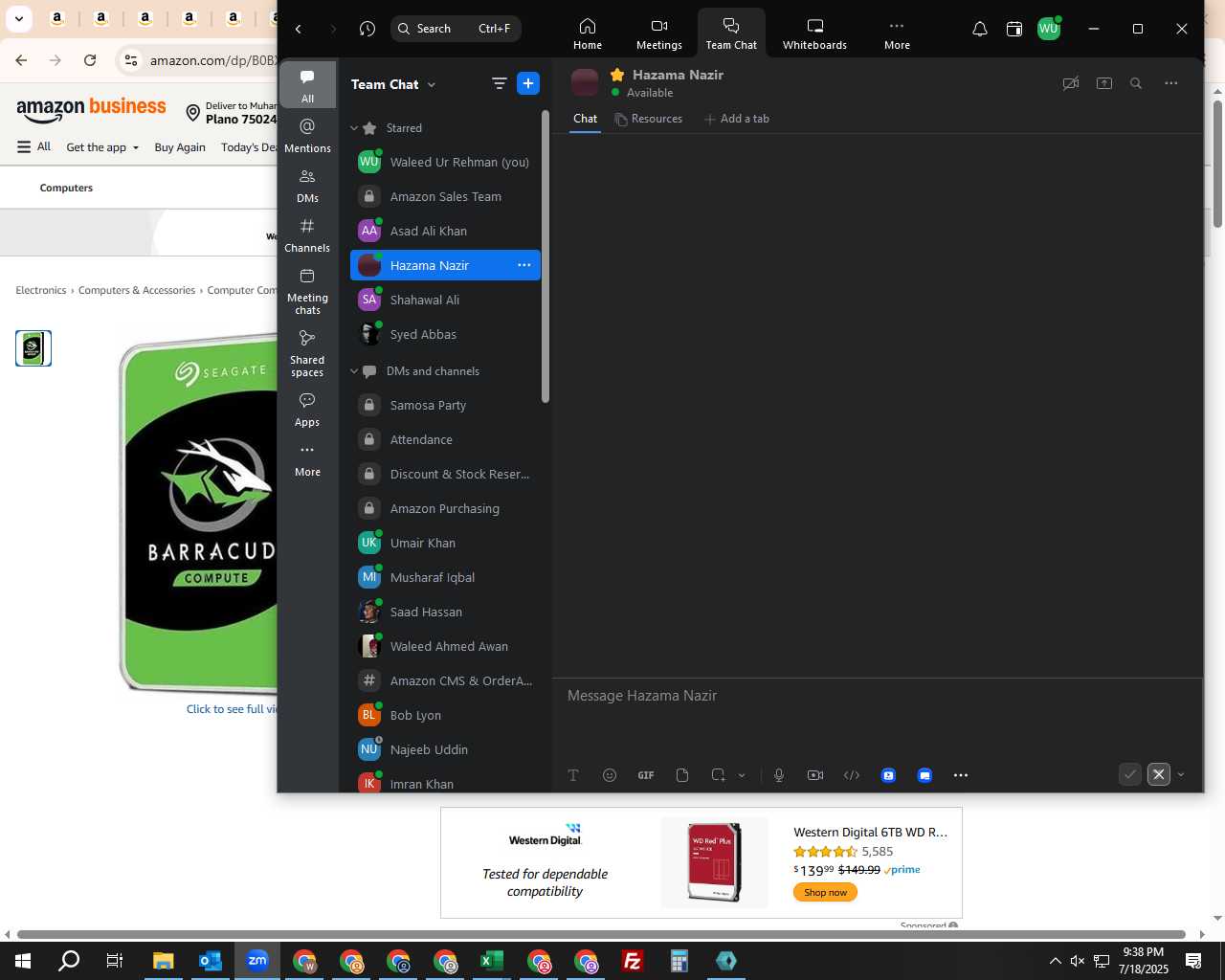Toggle the star on Hazama Nazir
This screenshot has width=1225, height=980.
[x=617, y=75]
